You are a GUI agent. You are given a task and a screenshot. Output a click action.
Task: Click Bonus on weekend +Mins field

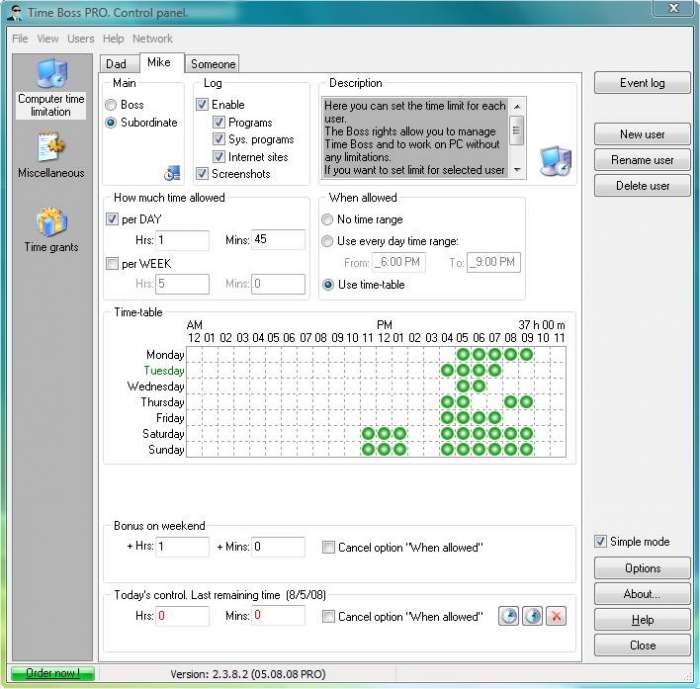point(278,547)
